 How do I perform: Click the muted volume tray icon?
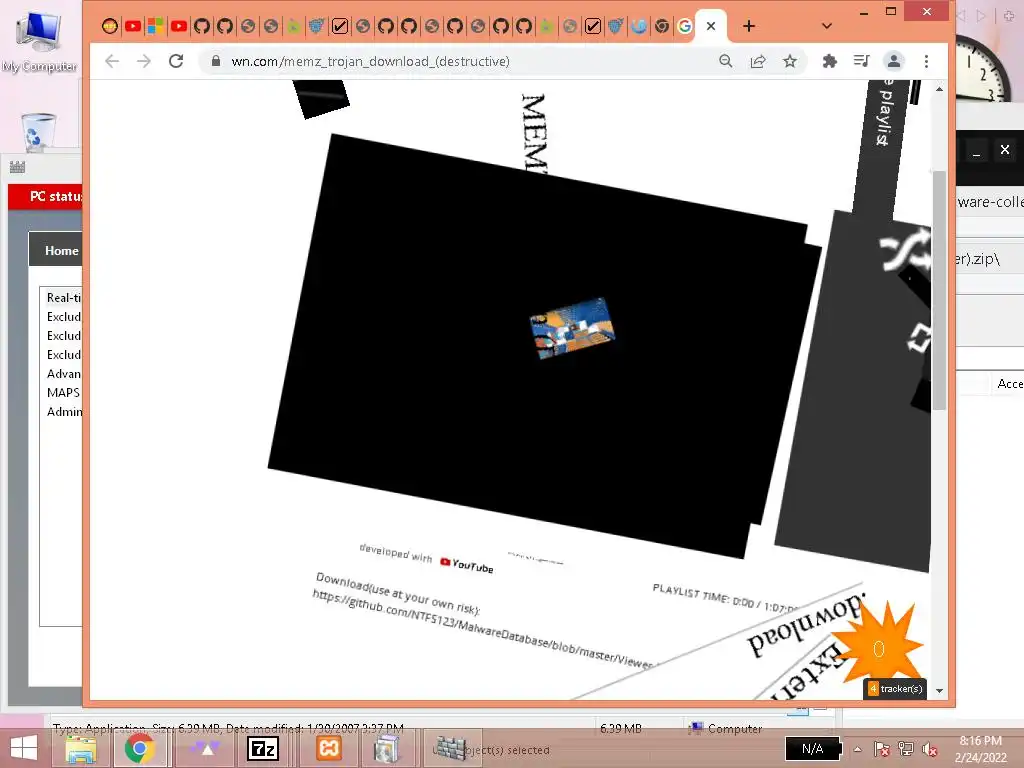pos(929,749)
